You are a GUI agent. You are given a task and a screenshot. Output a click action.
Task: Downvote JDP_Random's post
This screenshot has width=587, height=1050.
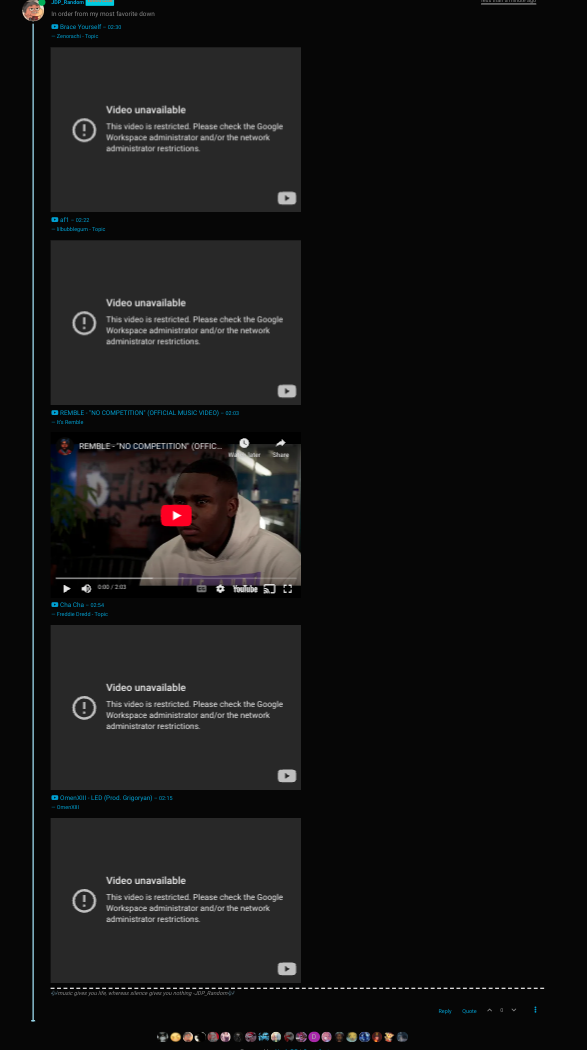513,1010
